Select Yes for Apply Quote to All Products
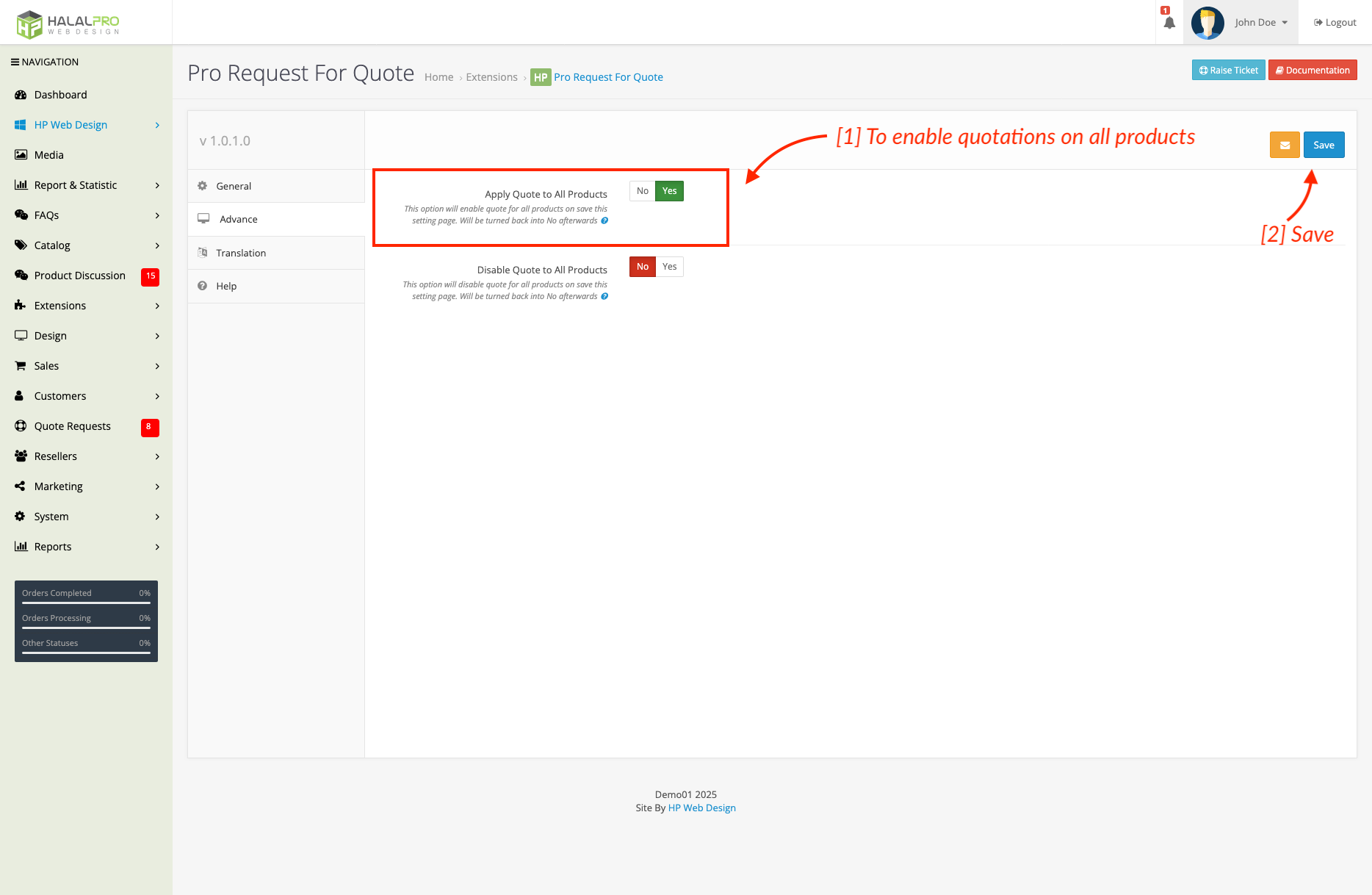Image resolution: width=1372 pixels, height=895 pixels. (669, 191)
